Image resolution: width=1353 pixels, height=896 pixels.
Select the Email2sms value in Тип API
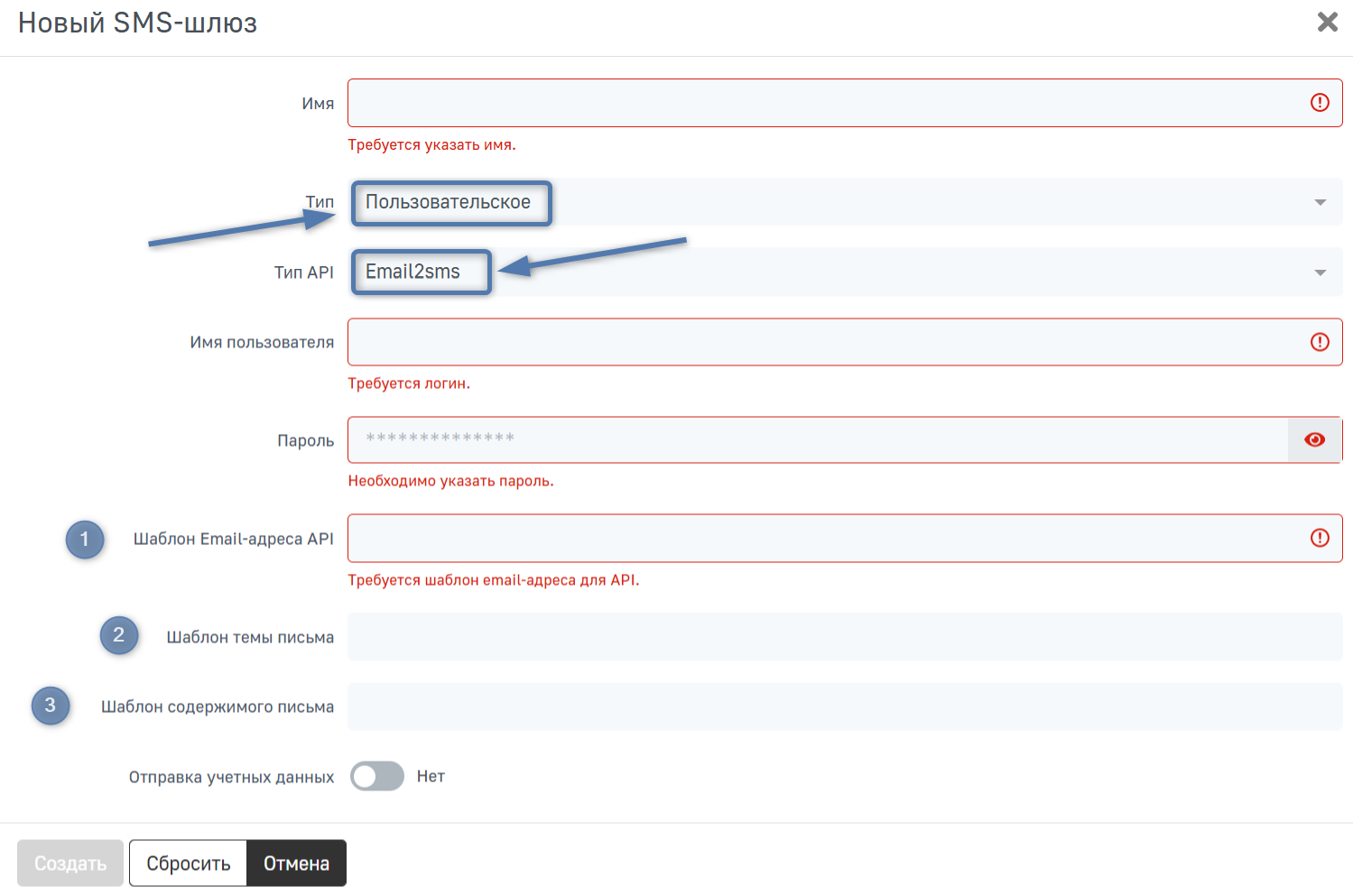coord(413,272)
